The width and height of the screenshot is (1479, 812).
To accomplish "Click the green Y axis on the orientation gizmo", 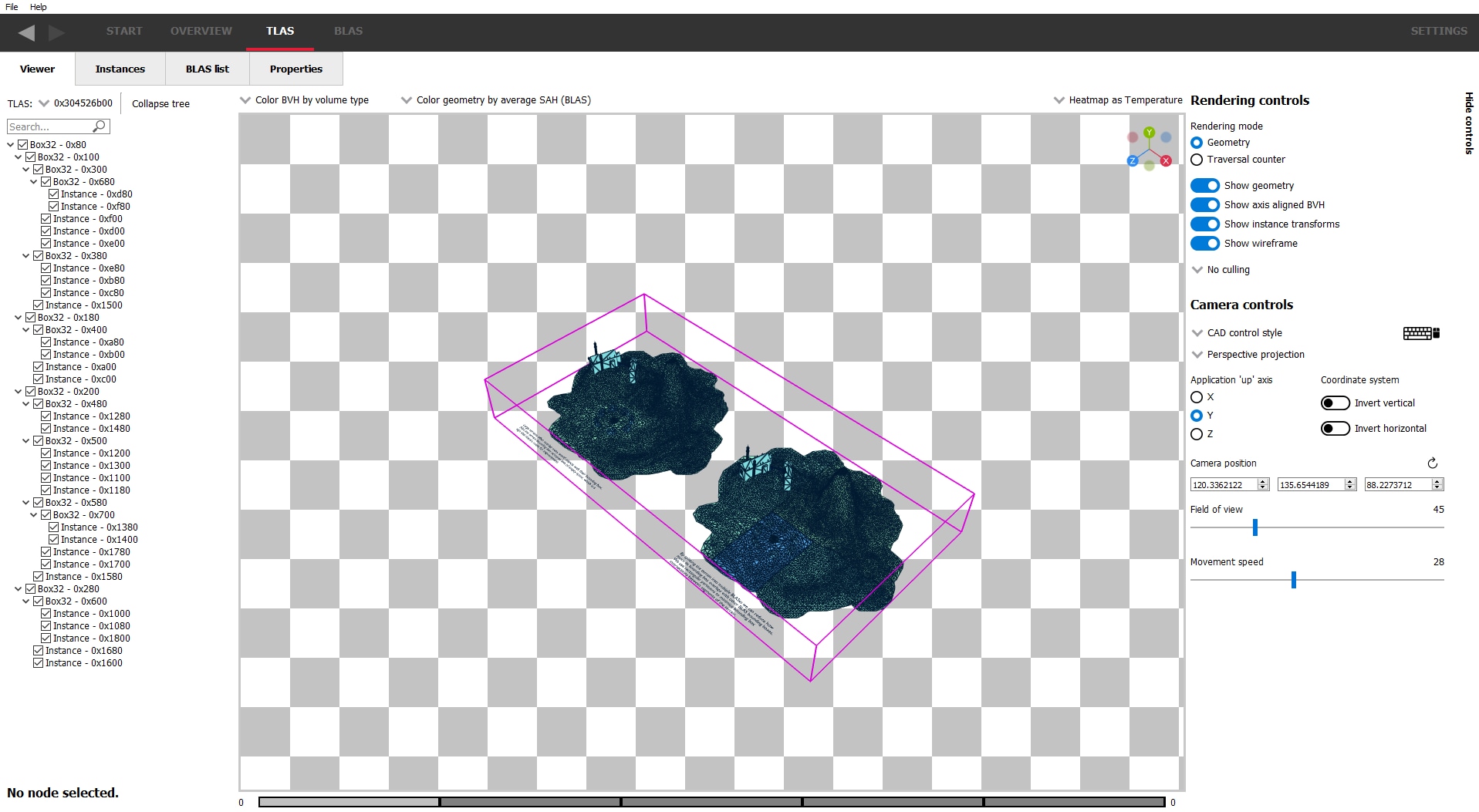I will [1147, 133].
